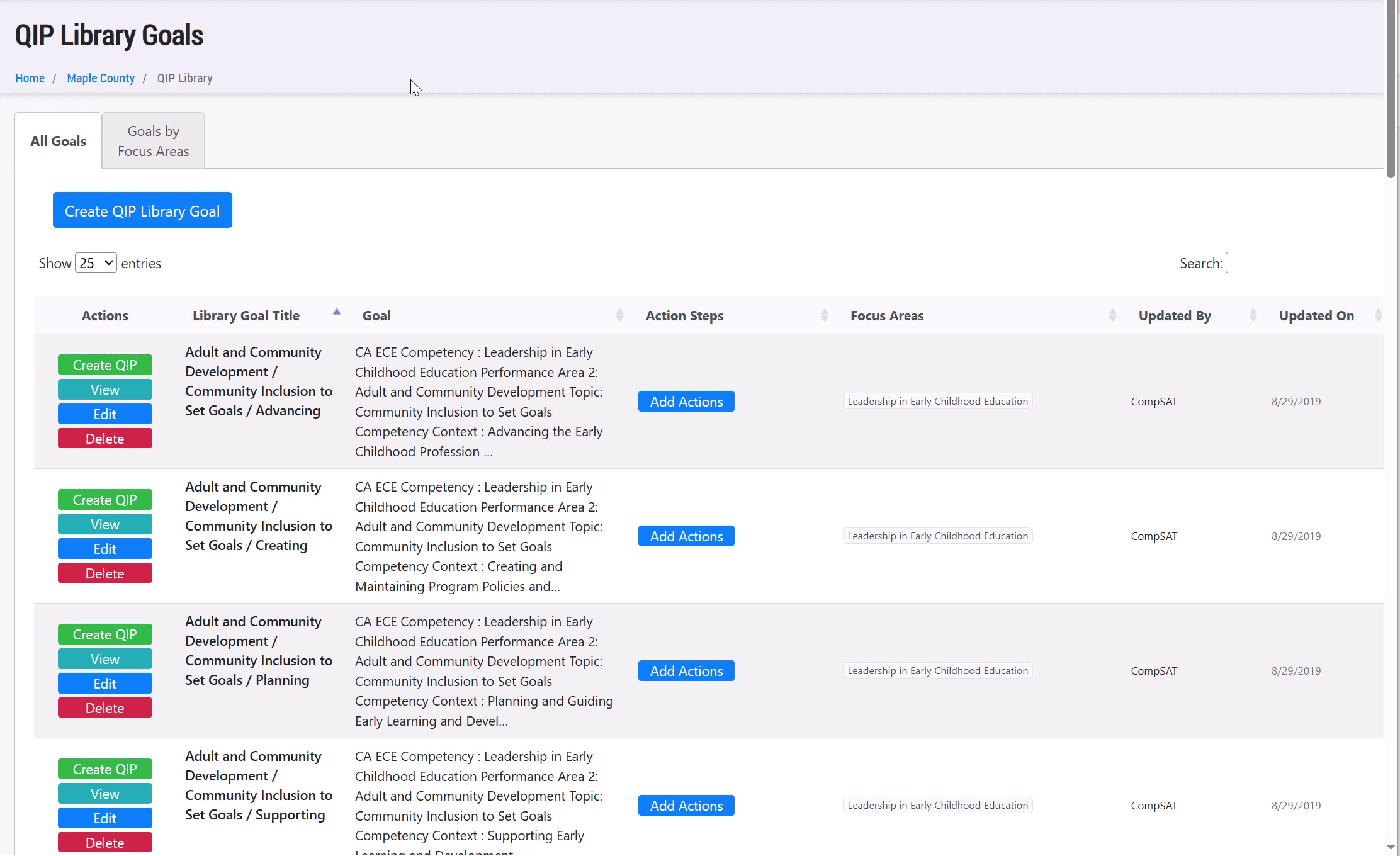
Task: Sort the Focus Areas column
Action: coord(1112,316)
